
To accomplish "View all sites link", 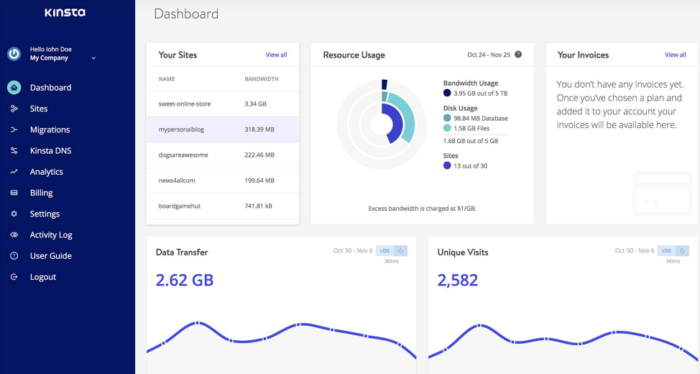I will [x=276, y=55].
